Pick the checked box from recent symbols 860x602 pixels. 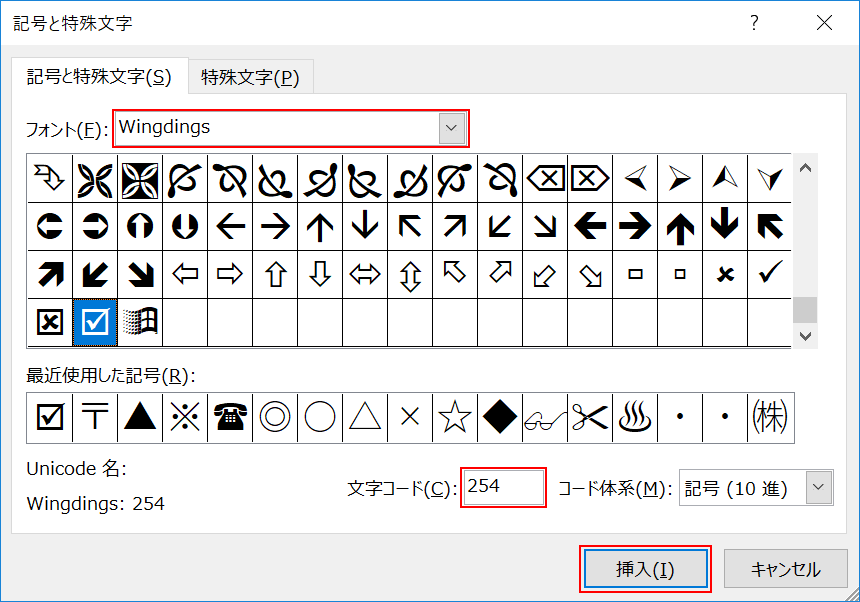[50, 418]
